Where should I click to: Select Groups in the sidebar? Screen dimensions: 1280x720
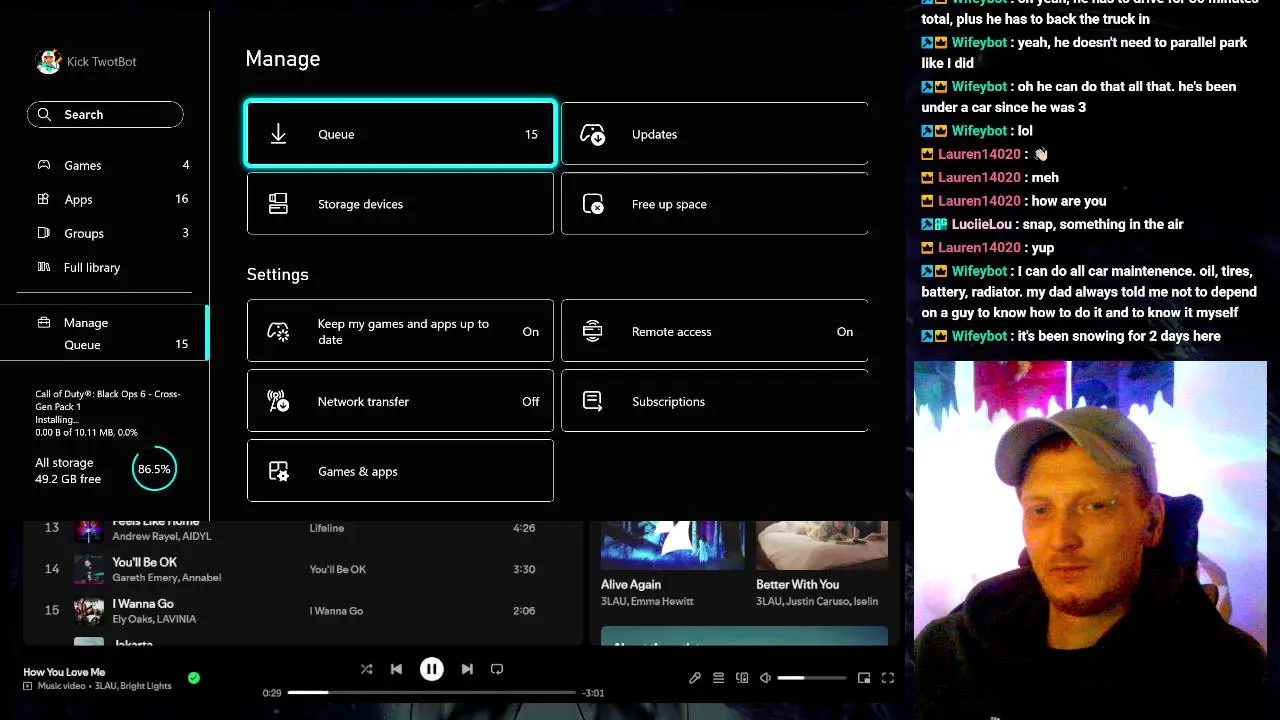[112, 233]
